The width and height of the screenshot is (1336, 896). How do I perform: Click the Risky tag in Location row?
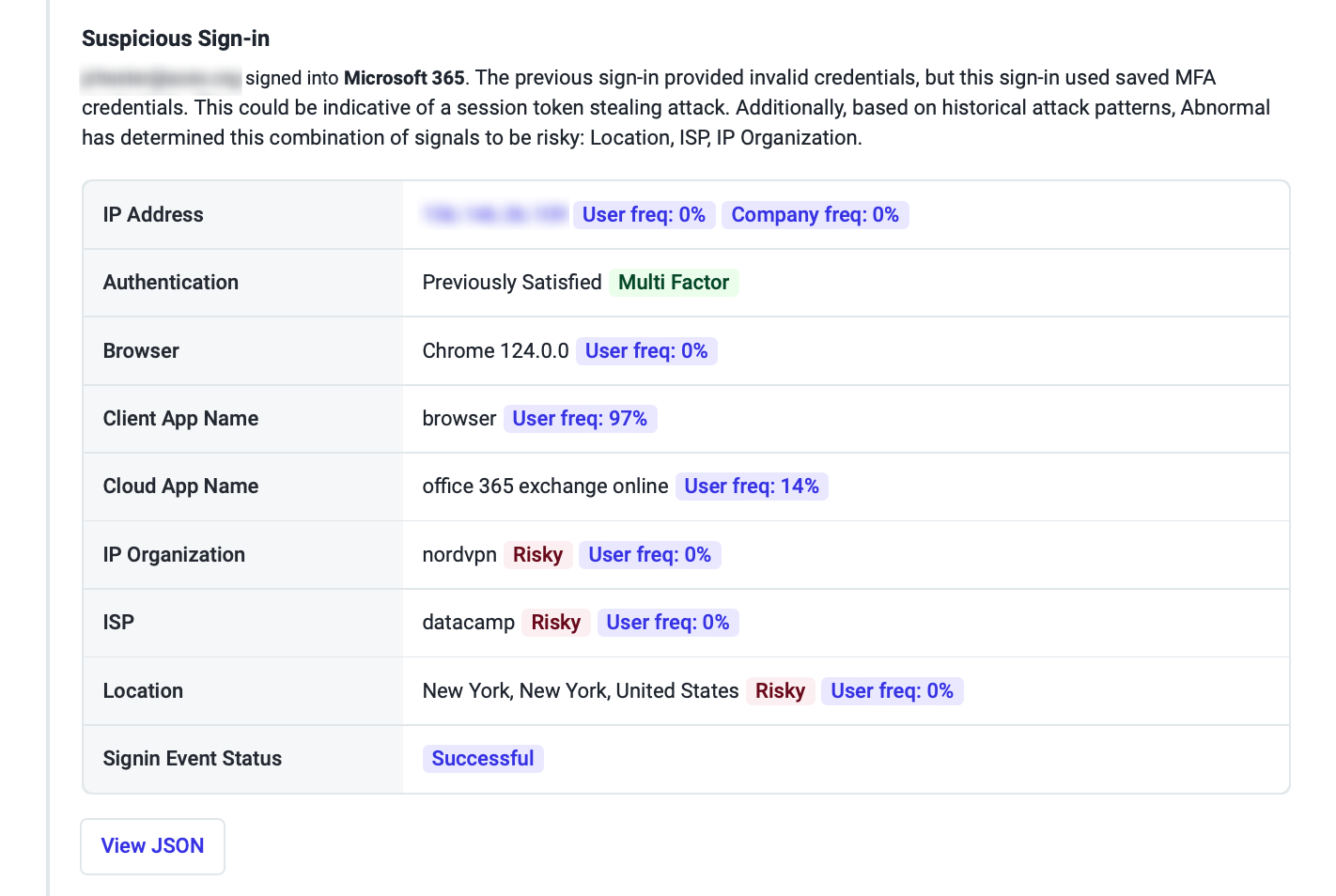tap(780, 691)
